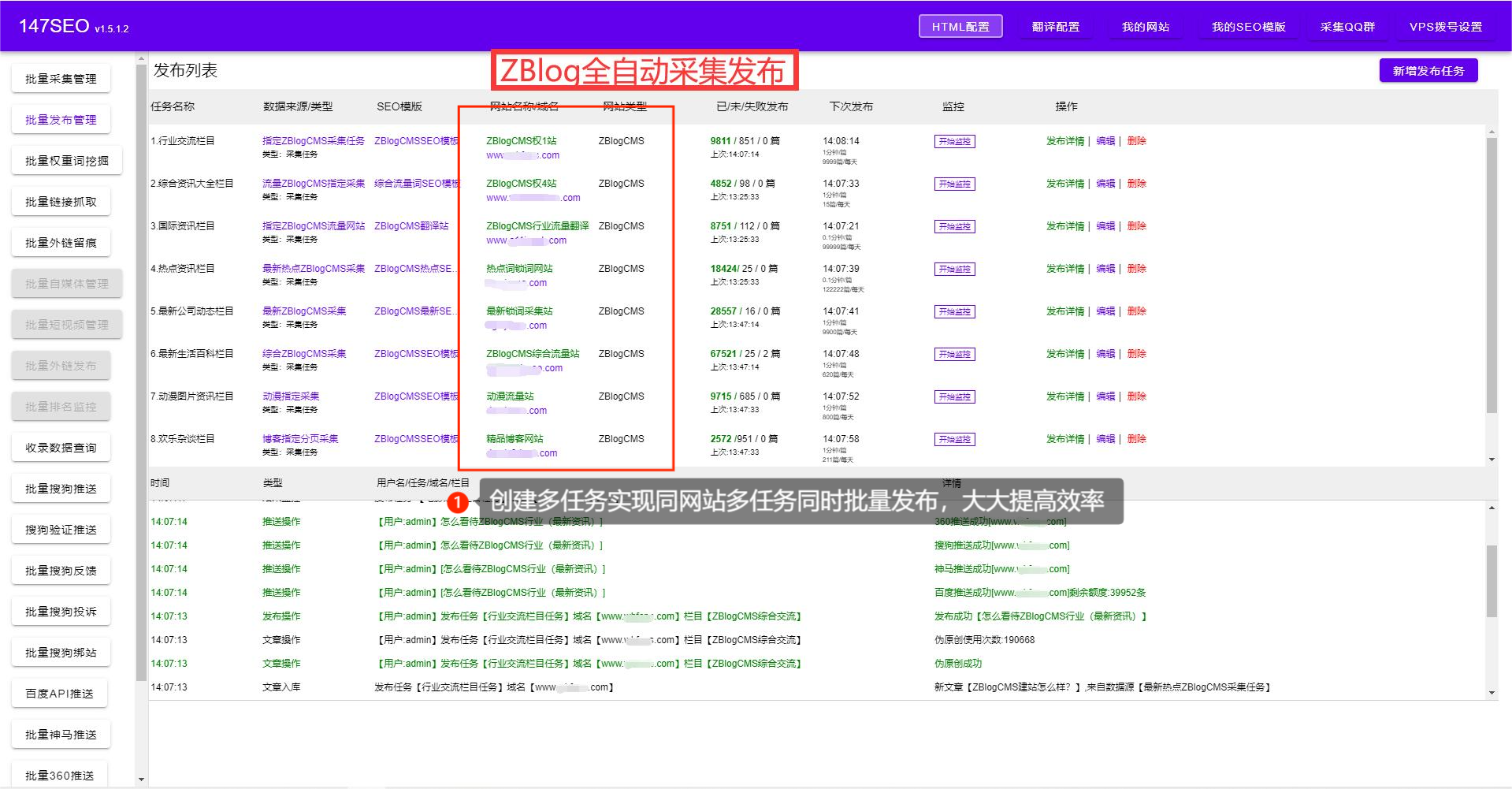Open 动漫流量站 site link
The height and width of the screenshot is (789, 1512).
(x=510, y=396)
